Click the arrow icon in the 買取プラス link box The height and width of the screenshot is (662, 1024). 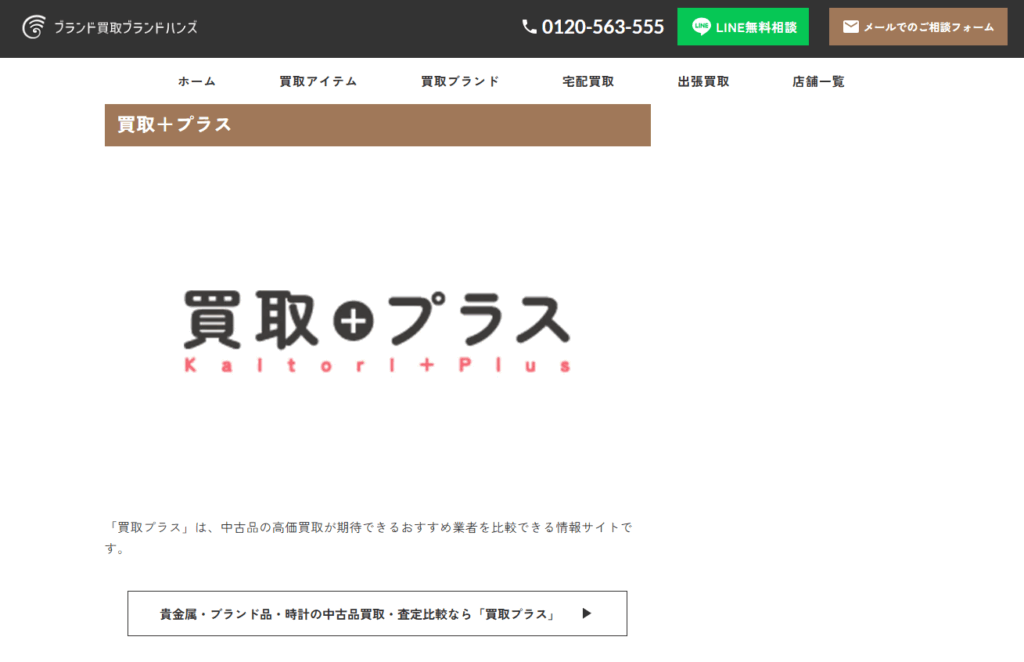pos(586,613)
